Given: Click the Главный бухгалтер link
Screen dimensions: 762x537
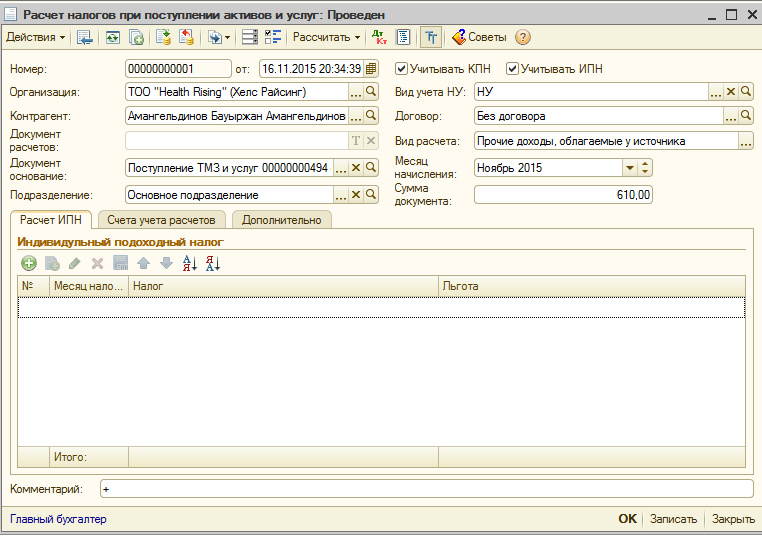Looking at the screenshot, I should pyautogui.click(x=58, y=519).
